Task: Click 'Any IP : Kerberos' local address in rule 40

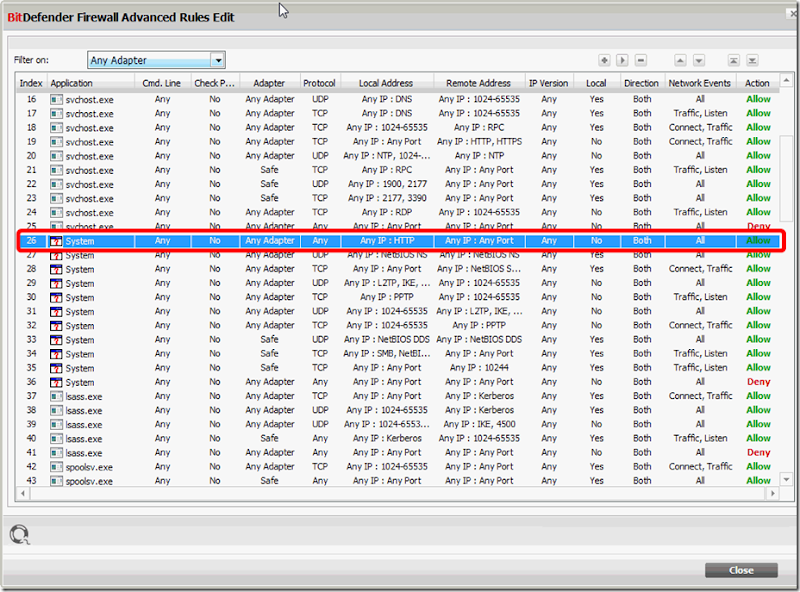Action: tap(387, 438)
